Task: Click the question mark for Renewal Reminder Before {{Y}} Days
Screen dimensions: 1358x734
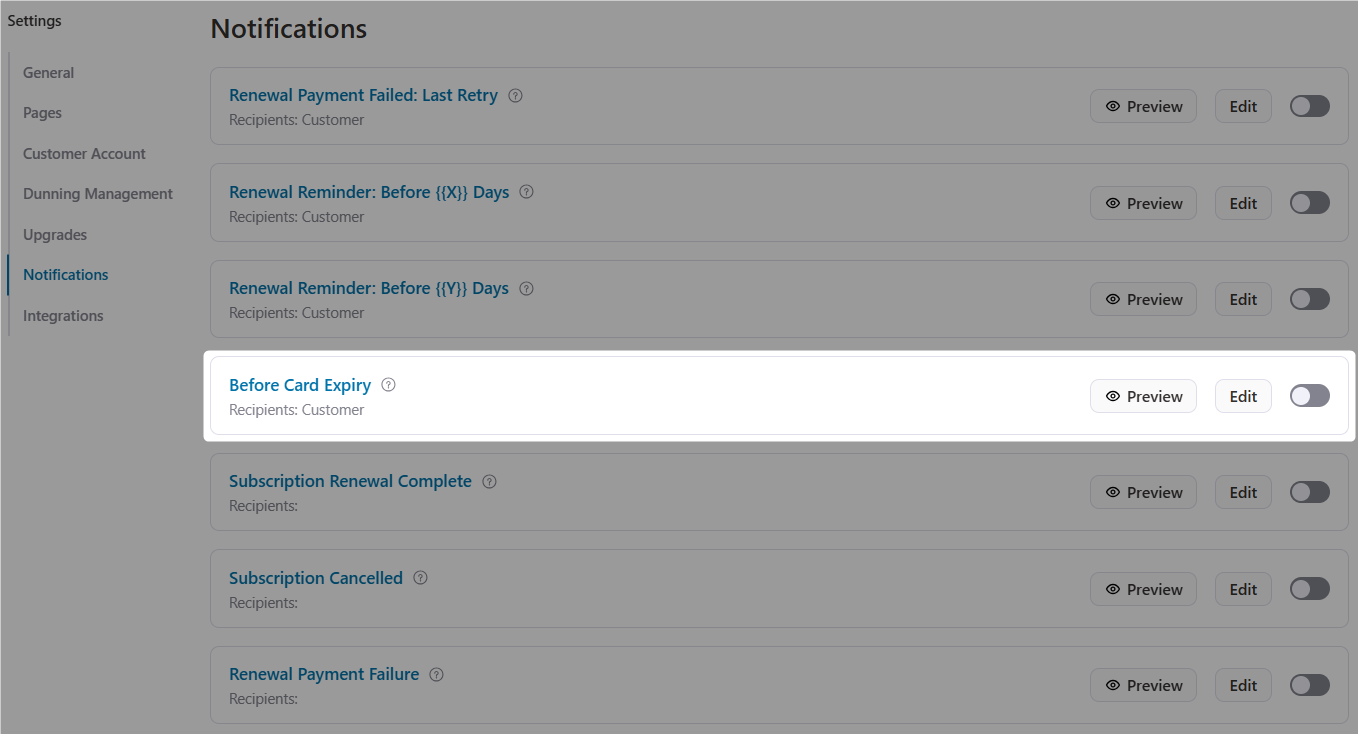Action: (x=526, y=288)
